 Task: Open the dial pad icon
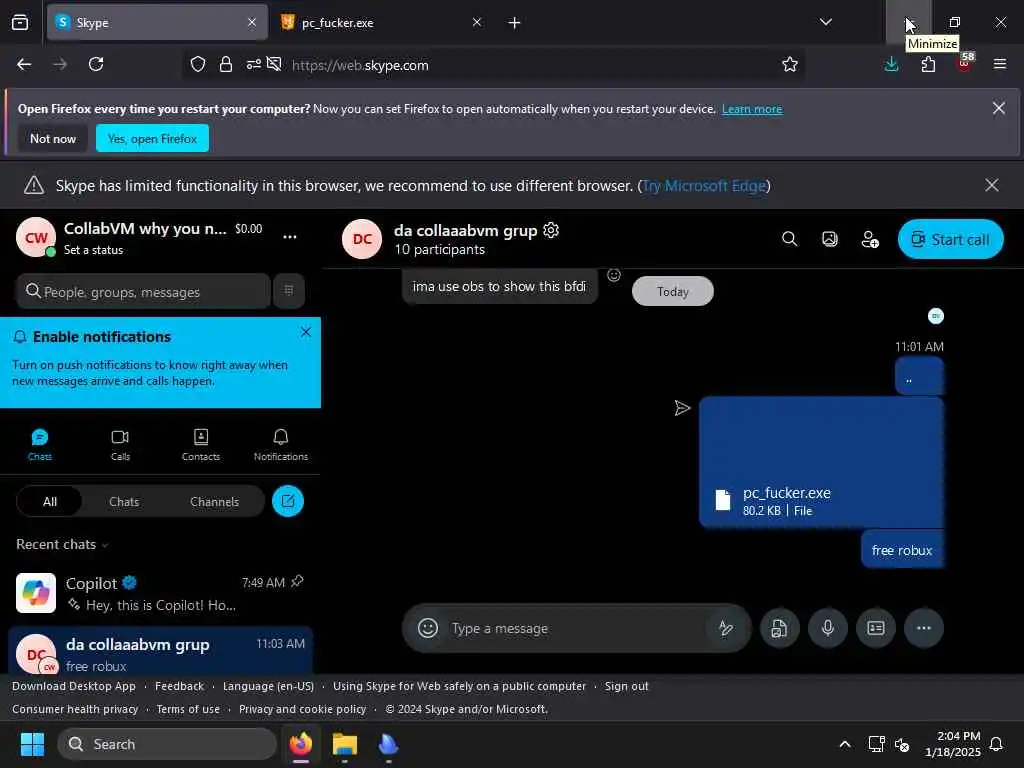289,291
